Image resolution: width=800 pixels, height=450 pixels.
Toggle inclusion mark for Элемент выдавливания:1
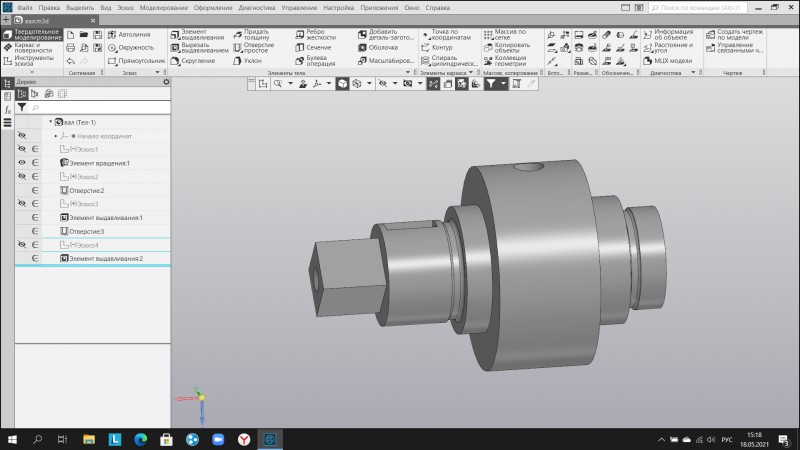coord(35,217)
